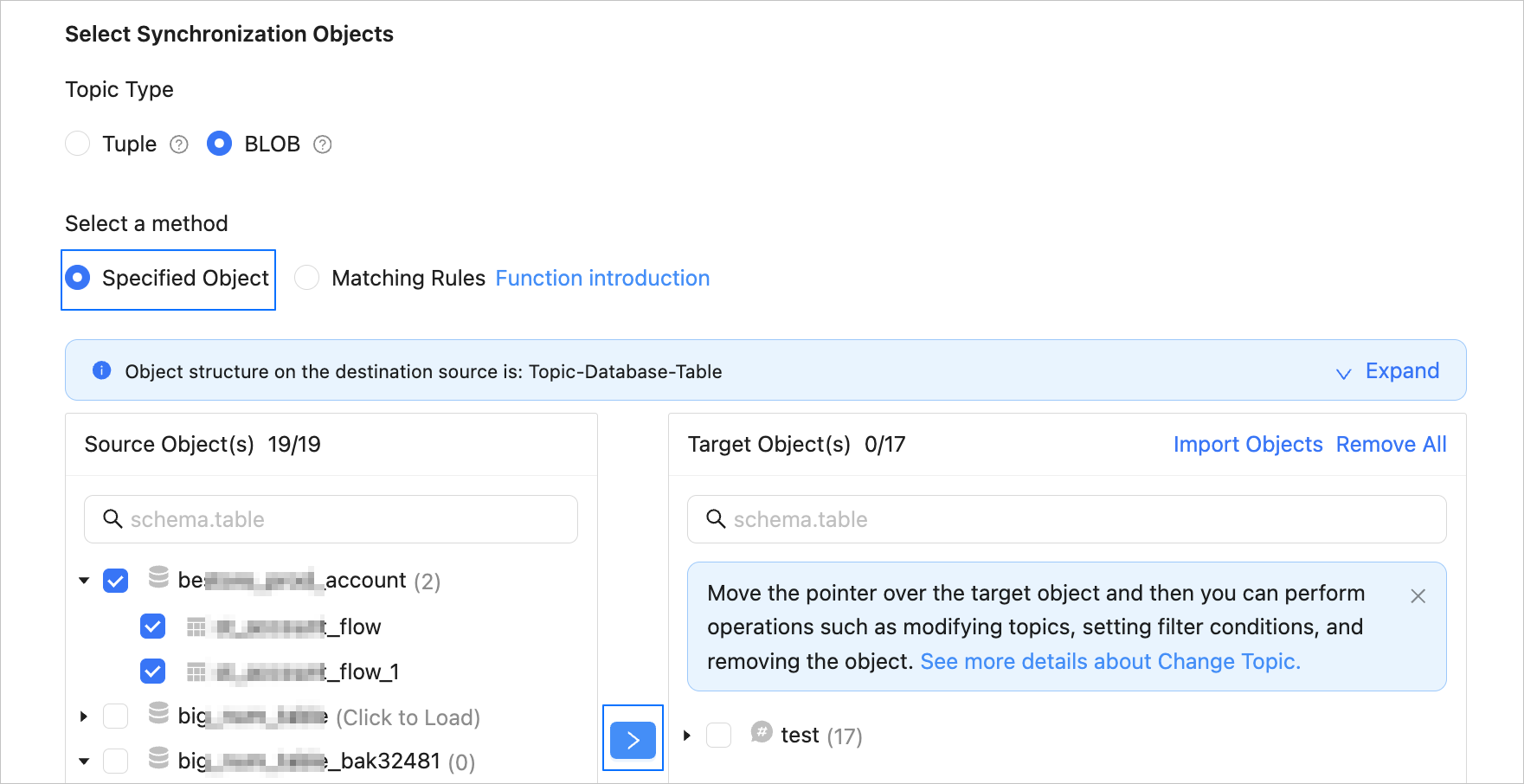The width and height of the screenshot is (1524, 784).
Task: Click Remove All target objects
Action: 1391,444
